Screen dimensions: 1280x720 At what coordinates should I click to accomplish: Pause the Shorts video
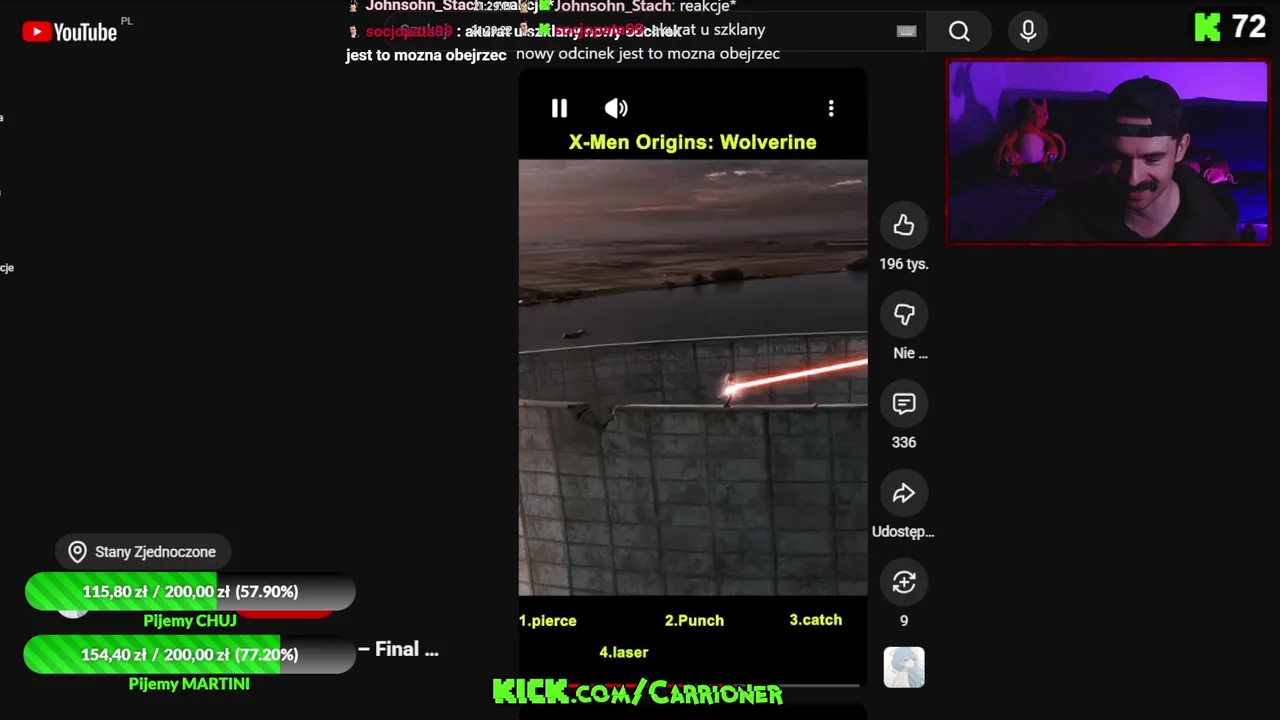tap(559, 108)
